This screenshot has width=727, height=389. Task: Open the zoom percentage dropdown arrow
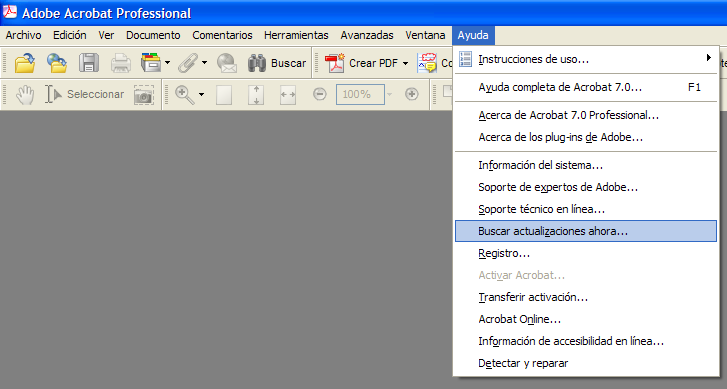[389, 94]
